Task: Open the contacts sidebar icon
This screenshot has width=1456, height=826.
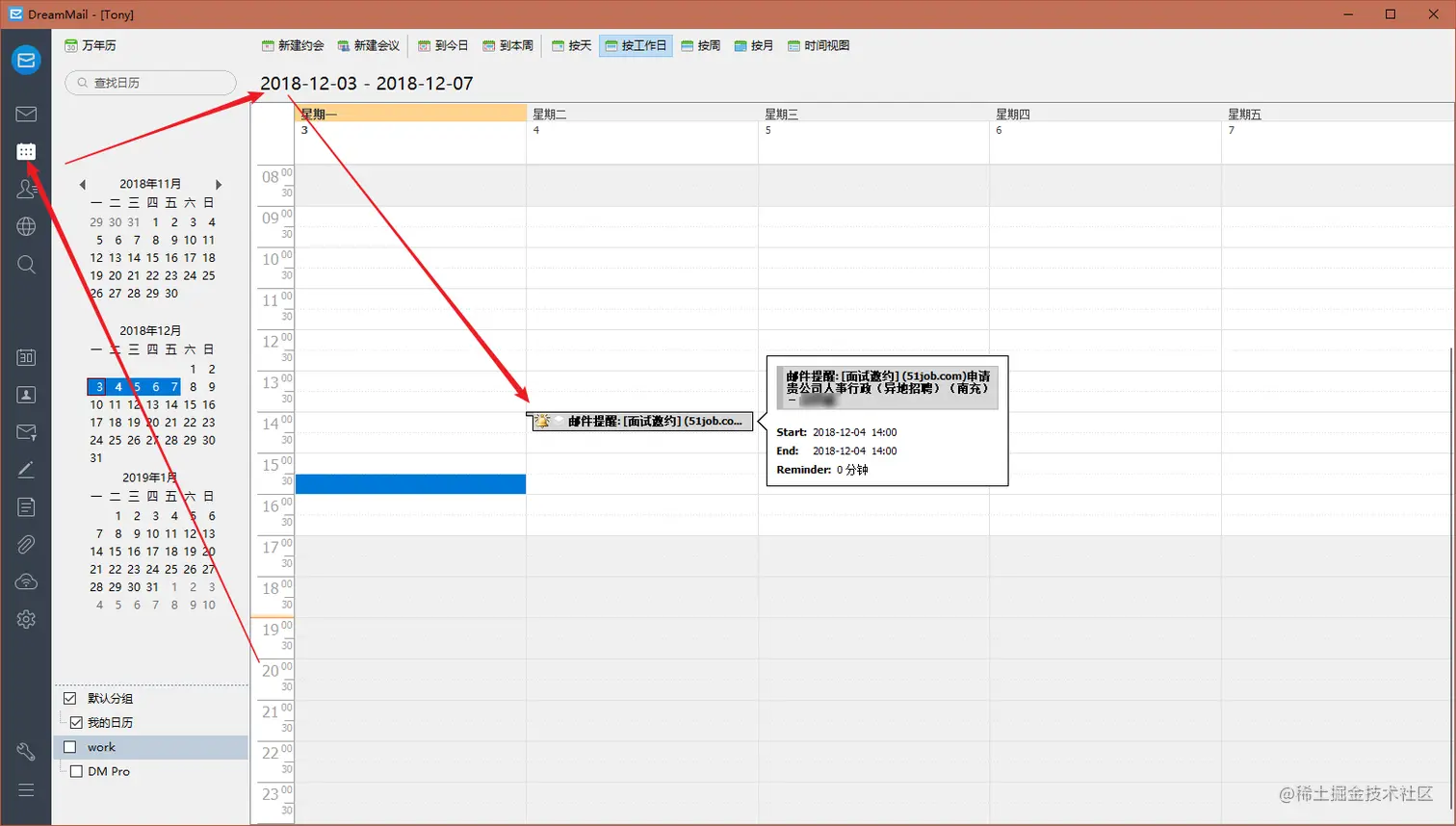Action: [26, 189]
